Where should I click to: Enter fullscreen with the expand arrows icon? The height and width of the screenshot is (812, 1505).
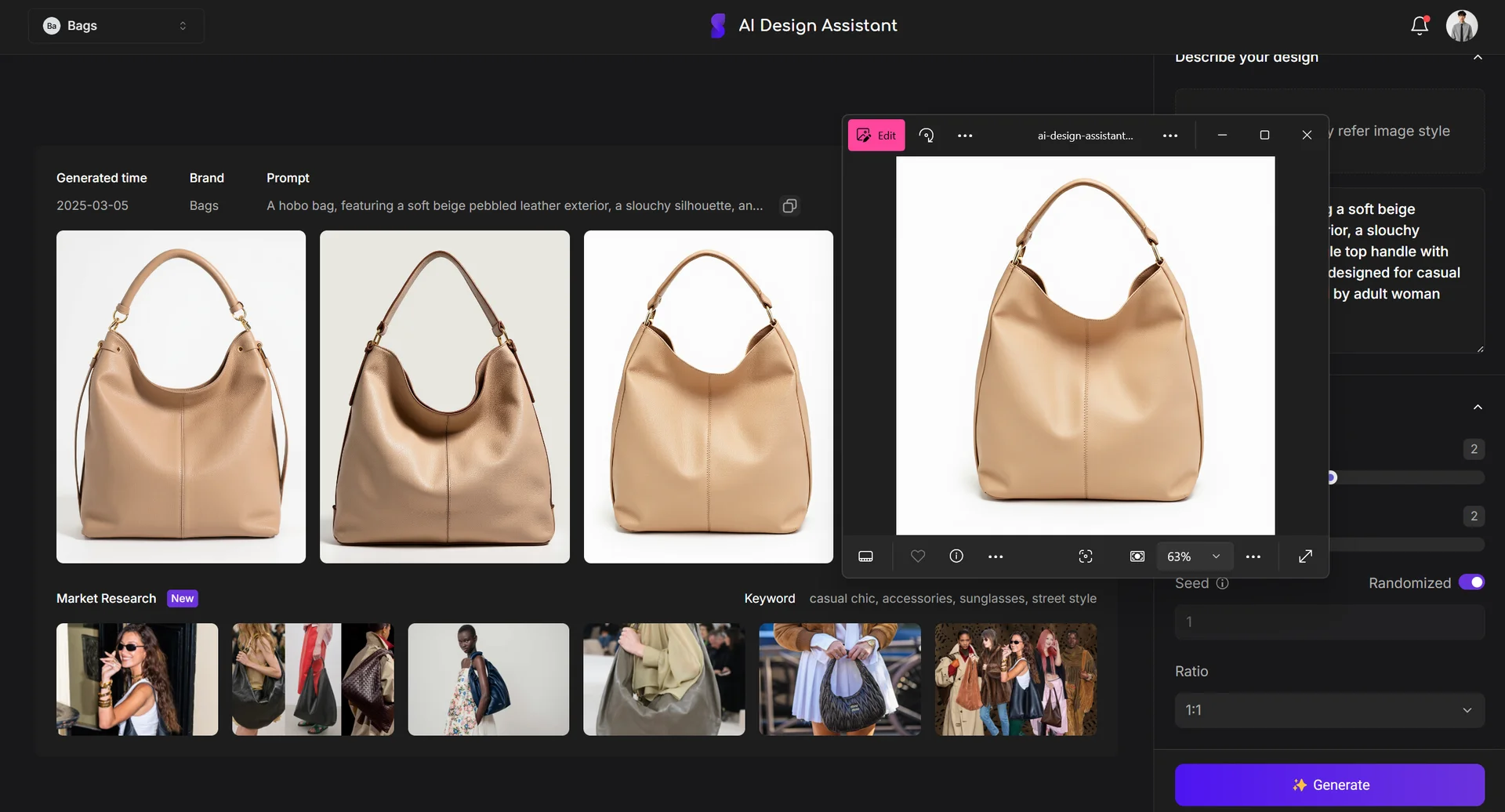pos(1305,556)
